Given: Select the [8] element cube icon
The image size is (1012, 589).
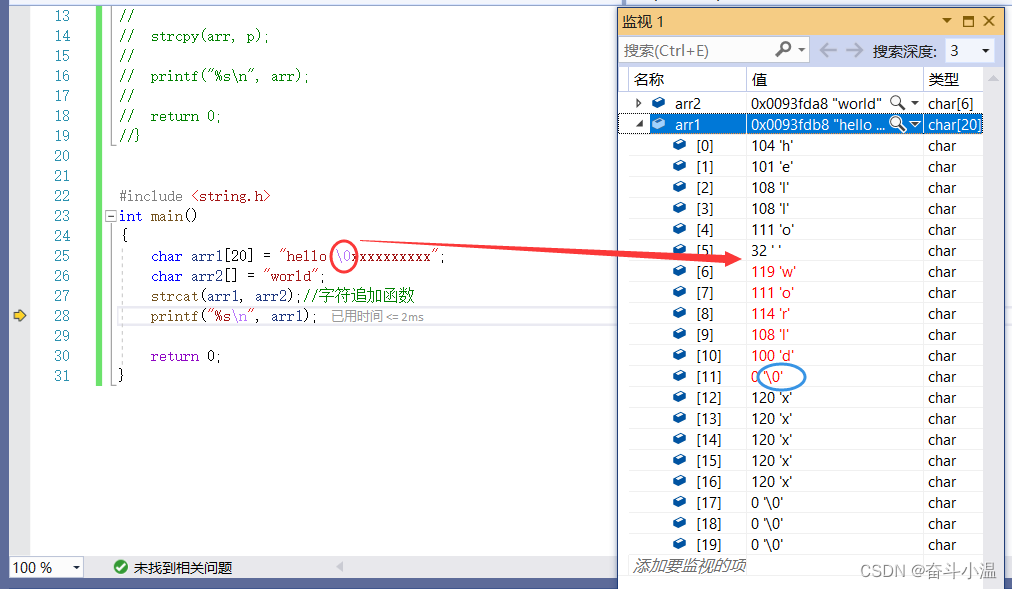Looking at the screenshot, I should [x=680, y=313].
